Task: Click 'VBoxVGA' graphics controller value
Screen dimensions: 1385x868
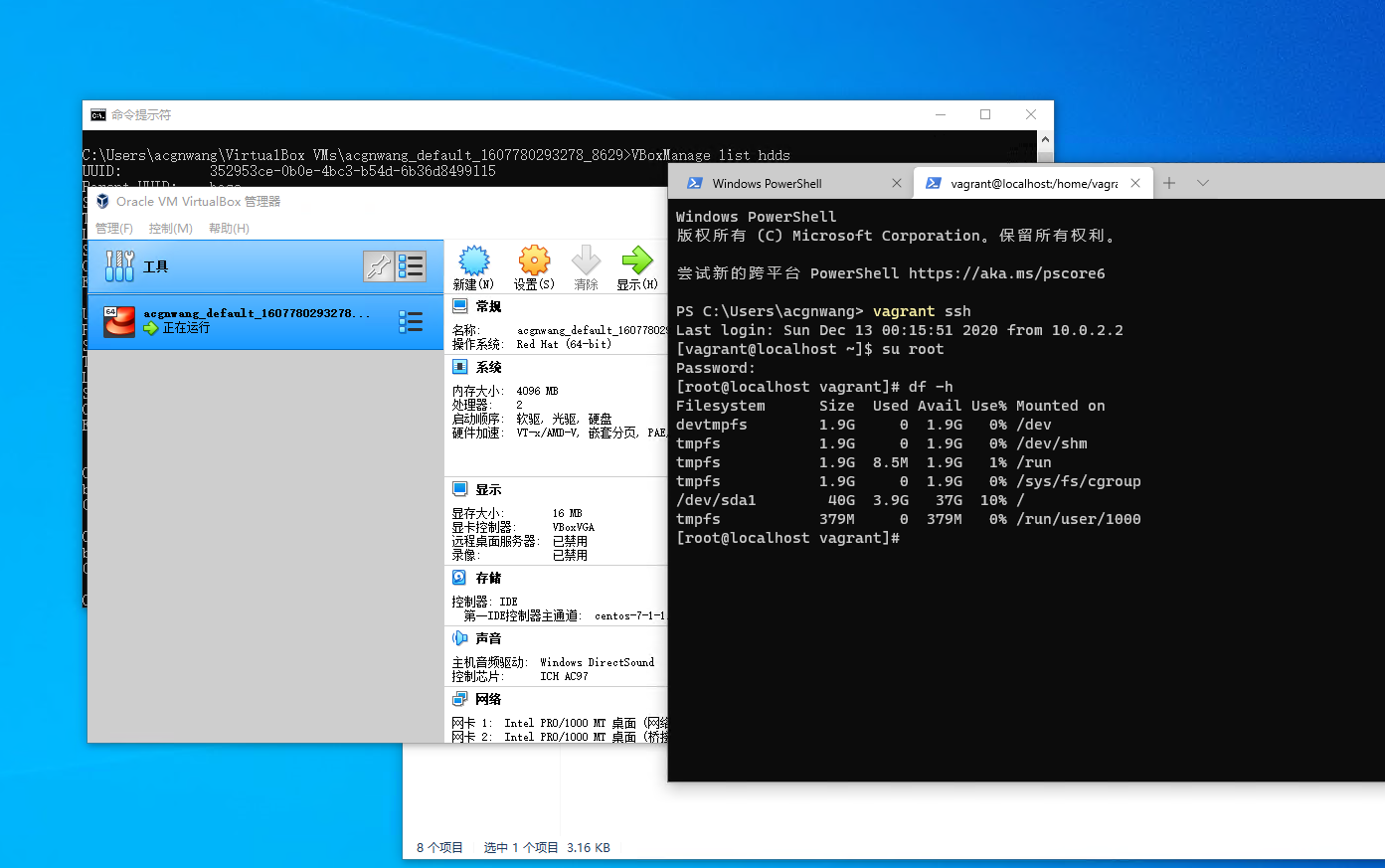Action: [574, 527]
